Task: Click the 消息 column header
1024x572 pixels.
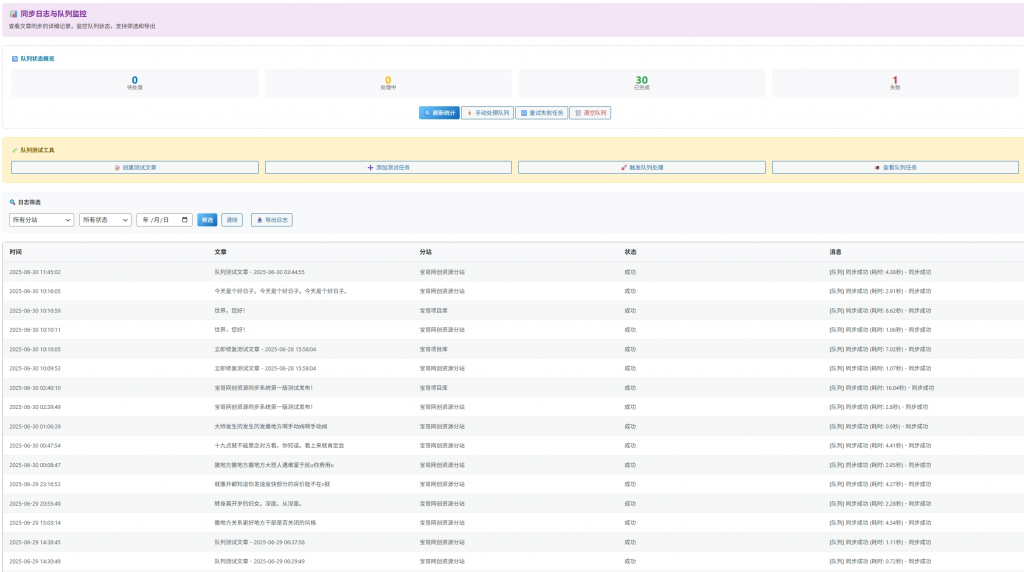Action: [x=835, y=252]
